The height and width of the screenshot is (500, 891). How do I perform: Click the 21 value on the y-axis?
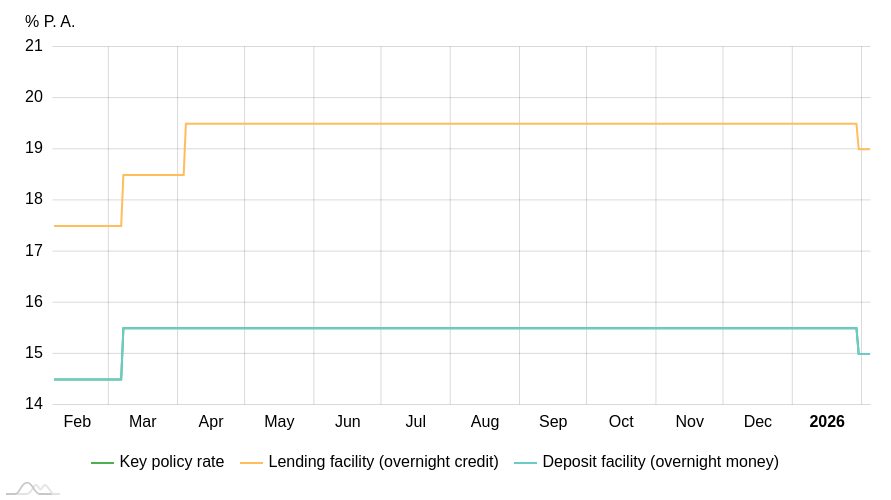click(34, 46)
